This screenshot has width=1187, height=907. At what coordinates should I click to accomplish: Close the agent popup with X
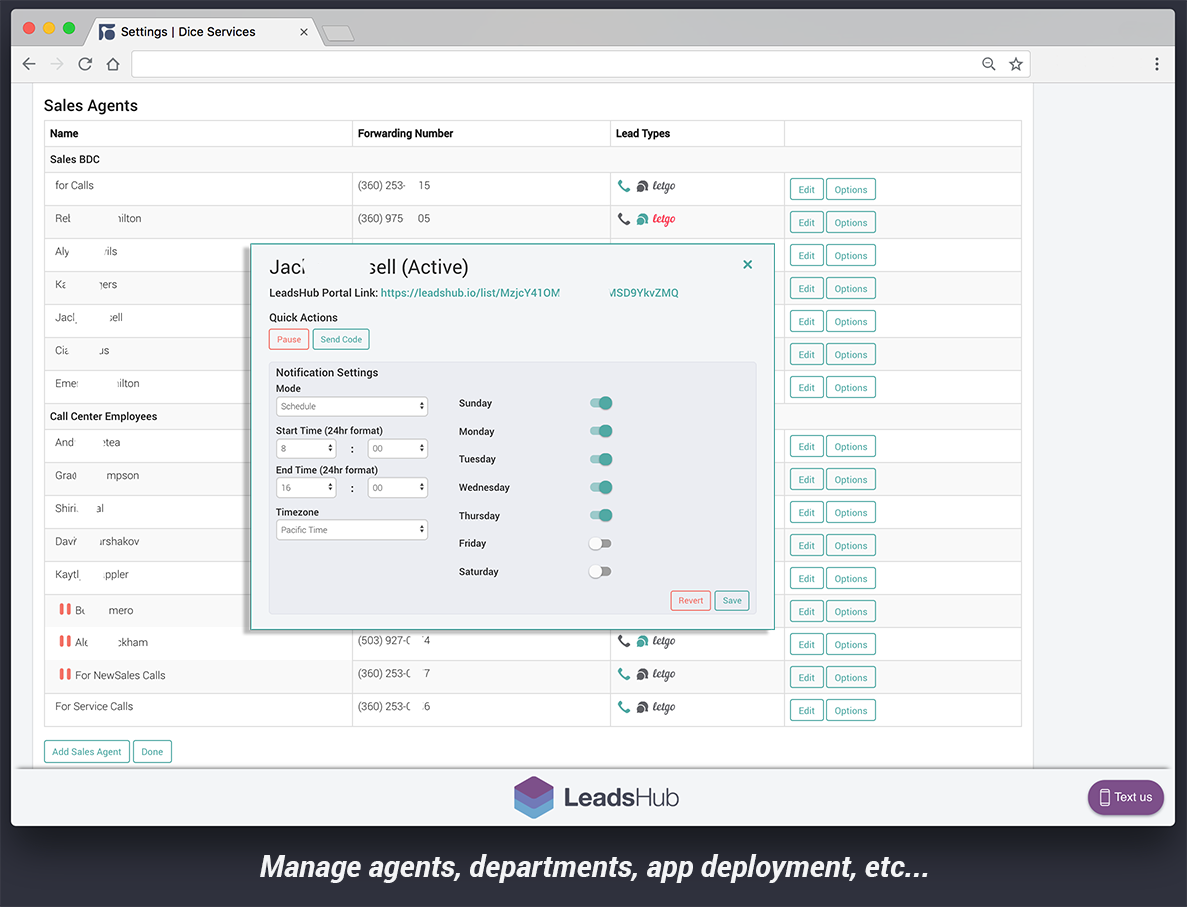coord(747,264)
